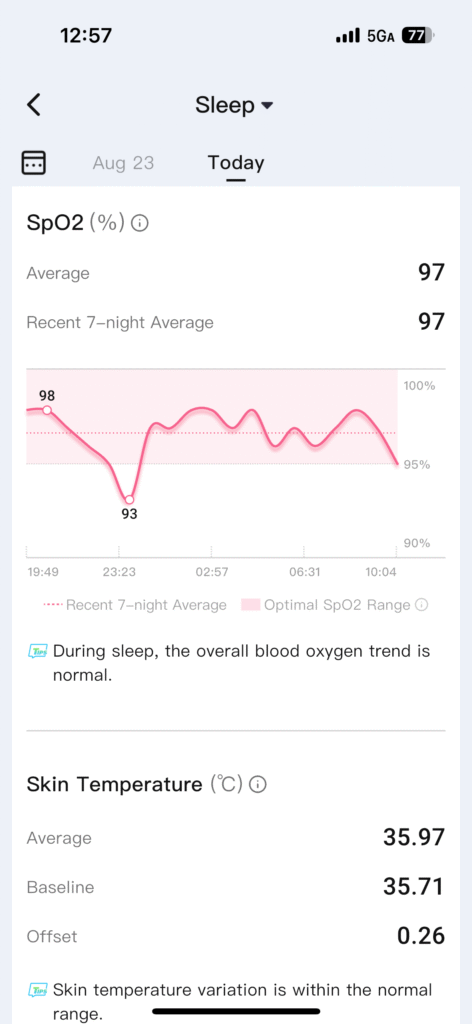Tap the SpO2 Average value 97

pos(432,272)
